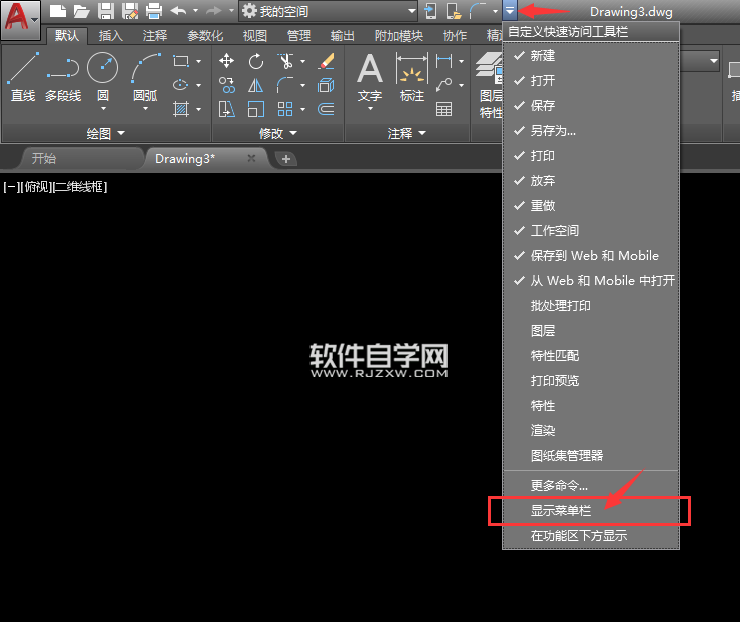Click the Save As icon in quick access toolbar

[130, 11]
